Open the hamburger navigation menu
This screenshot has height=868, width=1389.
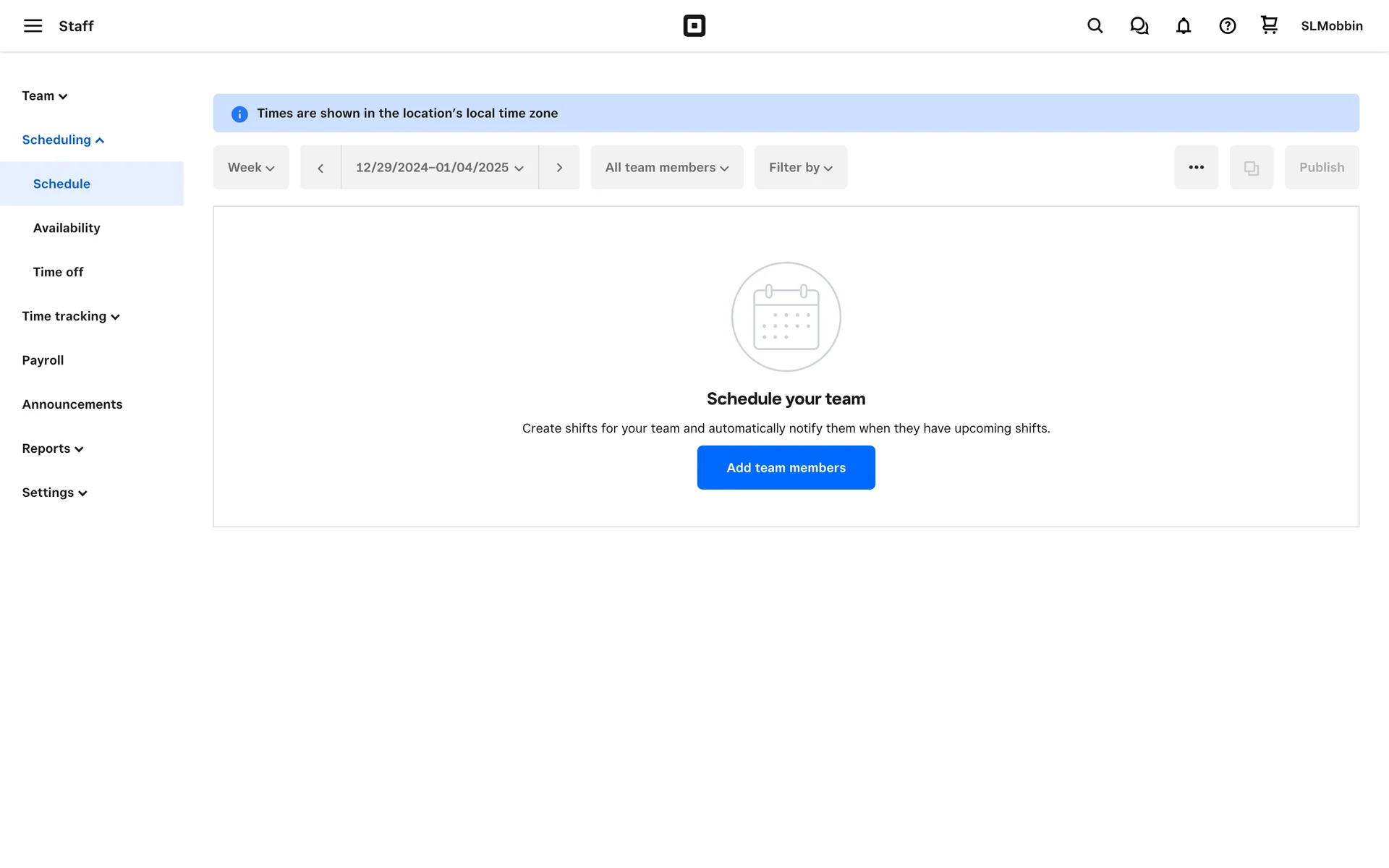pyautogui.click(x=33, y=26)
